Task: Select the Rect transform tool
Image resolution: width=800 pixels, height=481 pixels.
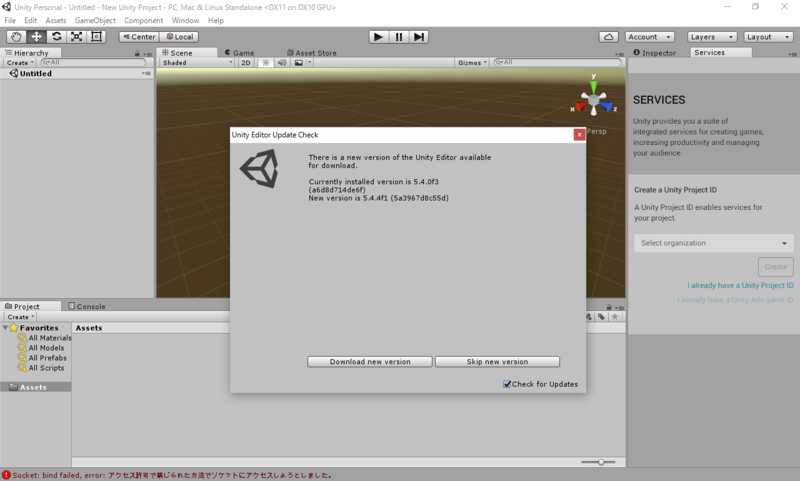Action: tap(96, 37)
